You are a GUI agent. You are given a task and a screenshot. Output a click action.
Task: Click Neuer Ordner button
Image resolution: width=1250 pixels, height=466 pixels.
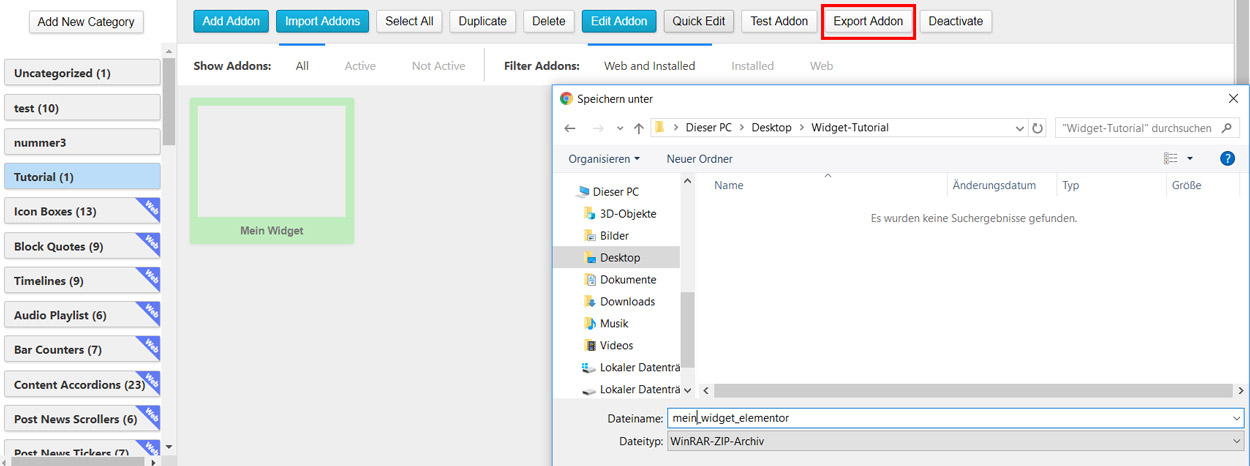pyautogui.click(x=699, y=159)
